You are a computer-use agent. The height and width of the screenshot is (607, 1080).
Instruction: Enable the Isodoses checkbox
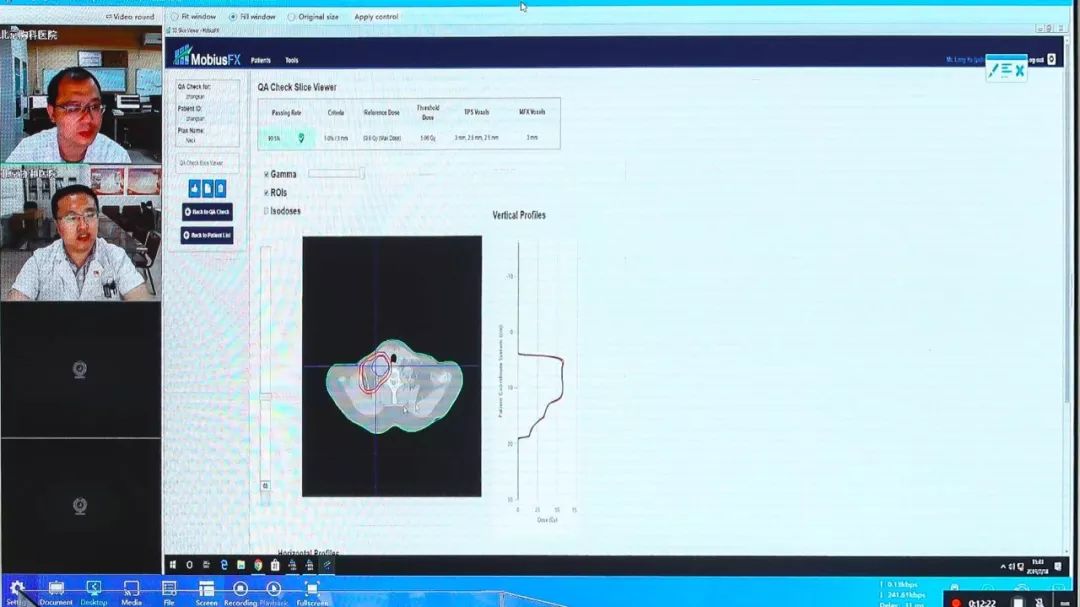pyautogui.click(x=266, y=211)
